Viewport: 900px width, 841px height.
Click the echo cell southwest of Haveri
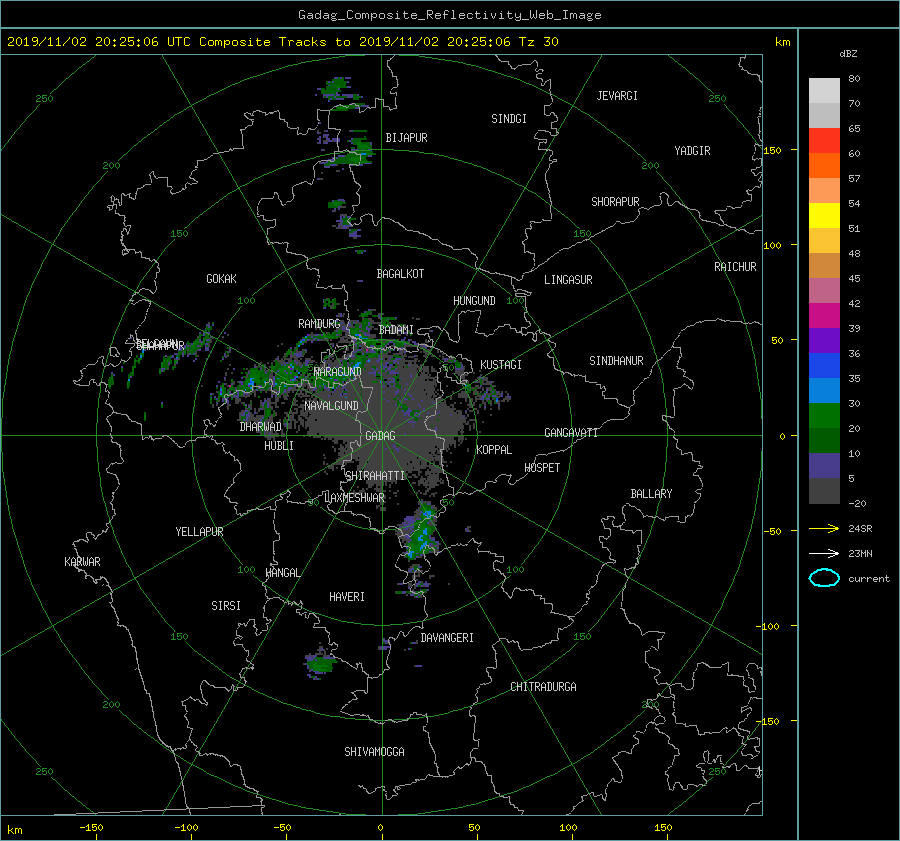click(320, 664)
